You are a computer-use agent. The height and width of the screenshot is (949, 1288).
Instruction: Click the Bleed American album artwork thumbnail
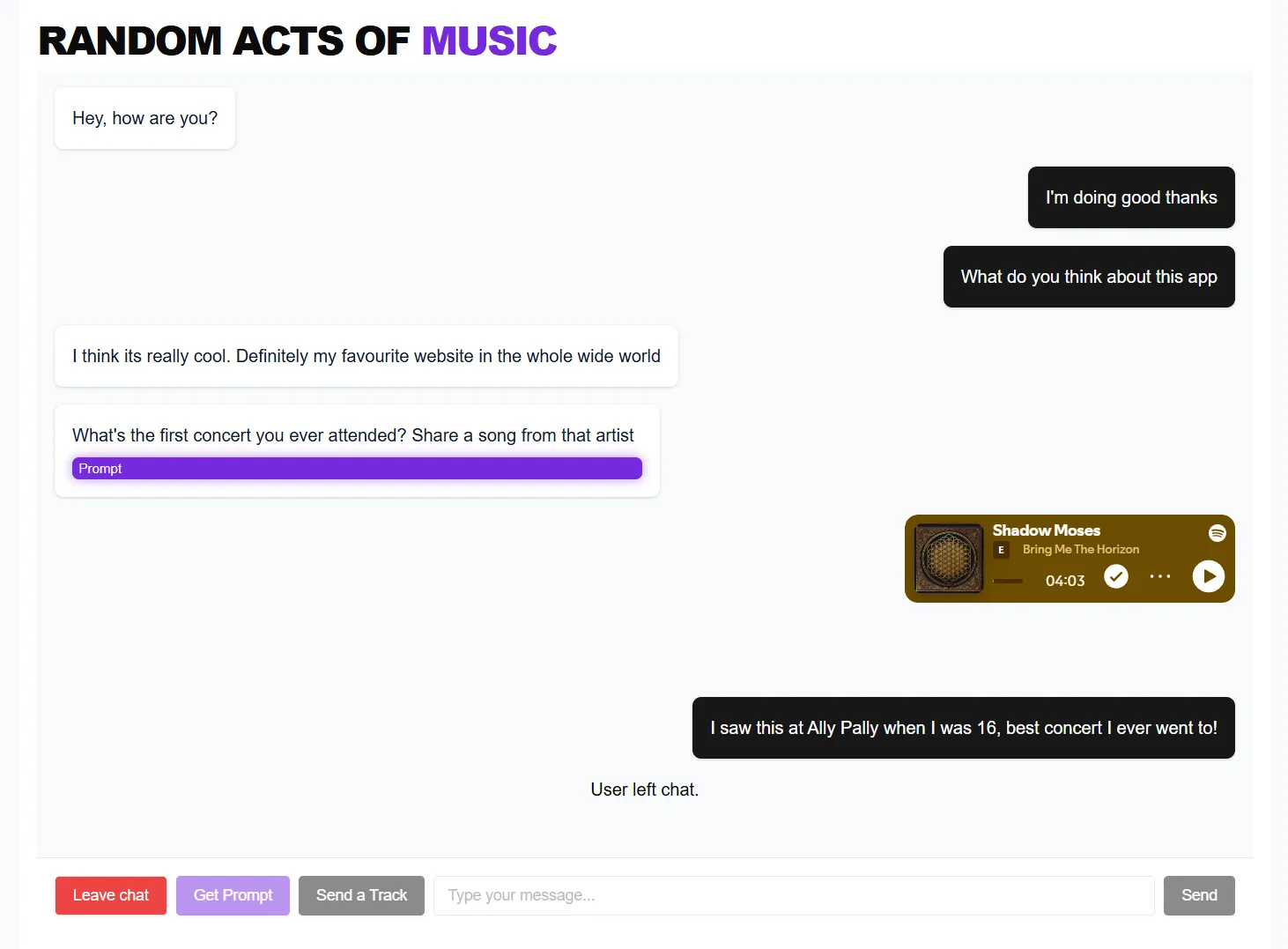pyautogui.click(x=948, y=559)
